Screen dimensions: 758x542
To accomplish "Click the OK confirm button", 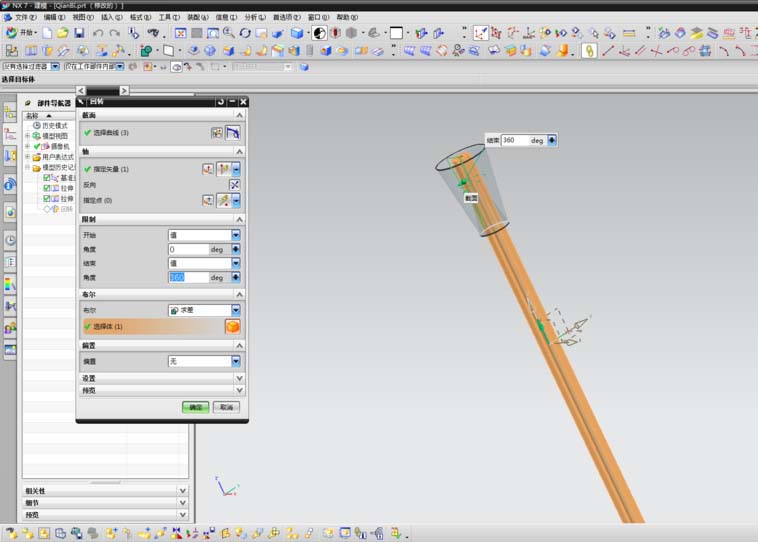I will coord(195,407).
